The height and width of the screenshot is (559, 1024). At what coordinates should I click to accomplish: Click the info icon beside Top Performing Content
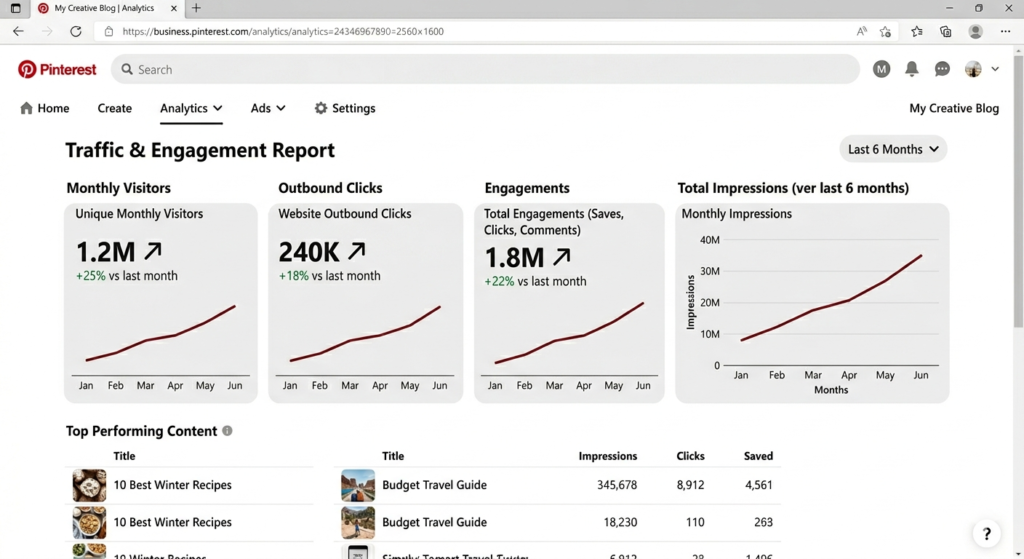click(x=227, y=431)
